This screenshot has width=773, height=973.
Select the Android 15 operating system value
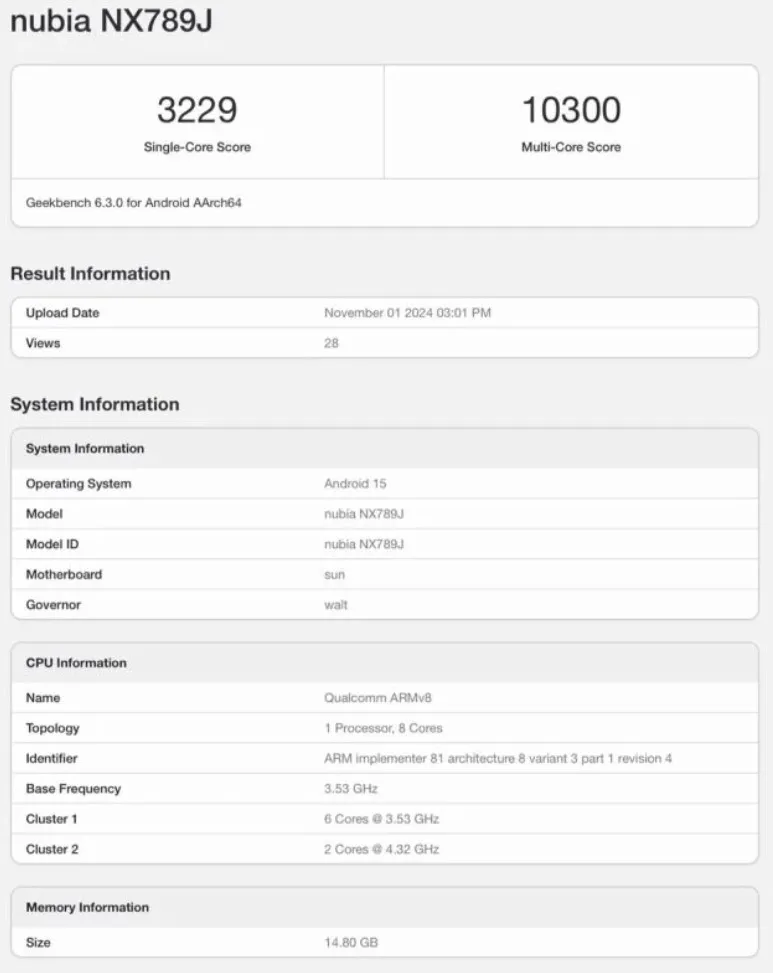[355, 483]
